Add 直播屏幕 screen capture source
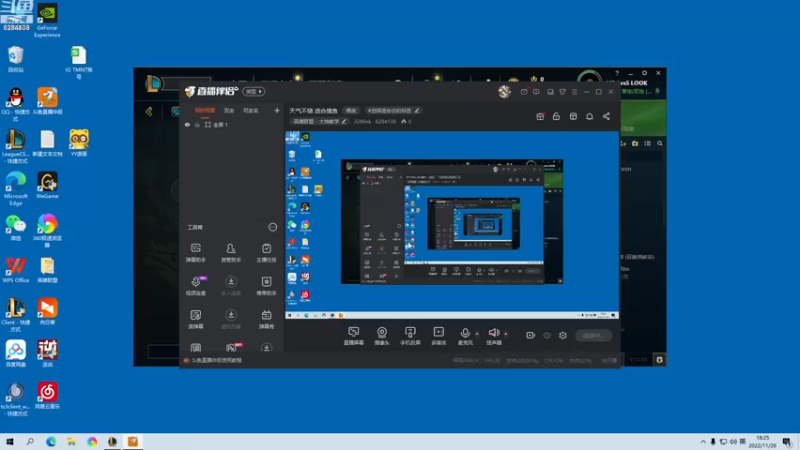The width and height of the screenshot is (800, 450). tap(354, 336)
